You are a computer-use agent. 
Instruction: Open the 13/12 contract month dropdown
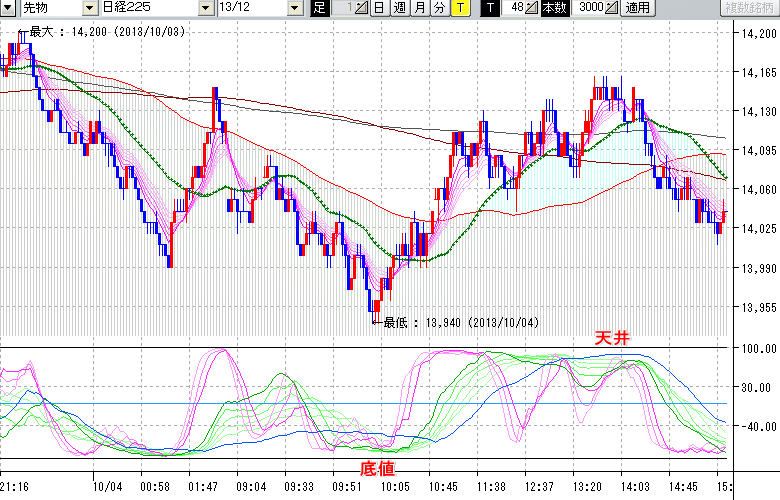(x=294, y=8)
